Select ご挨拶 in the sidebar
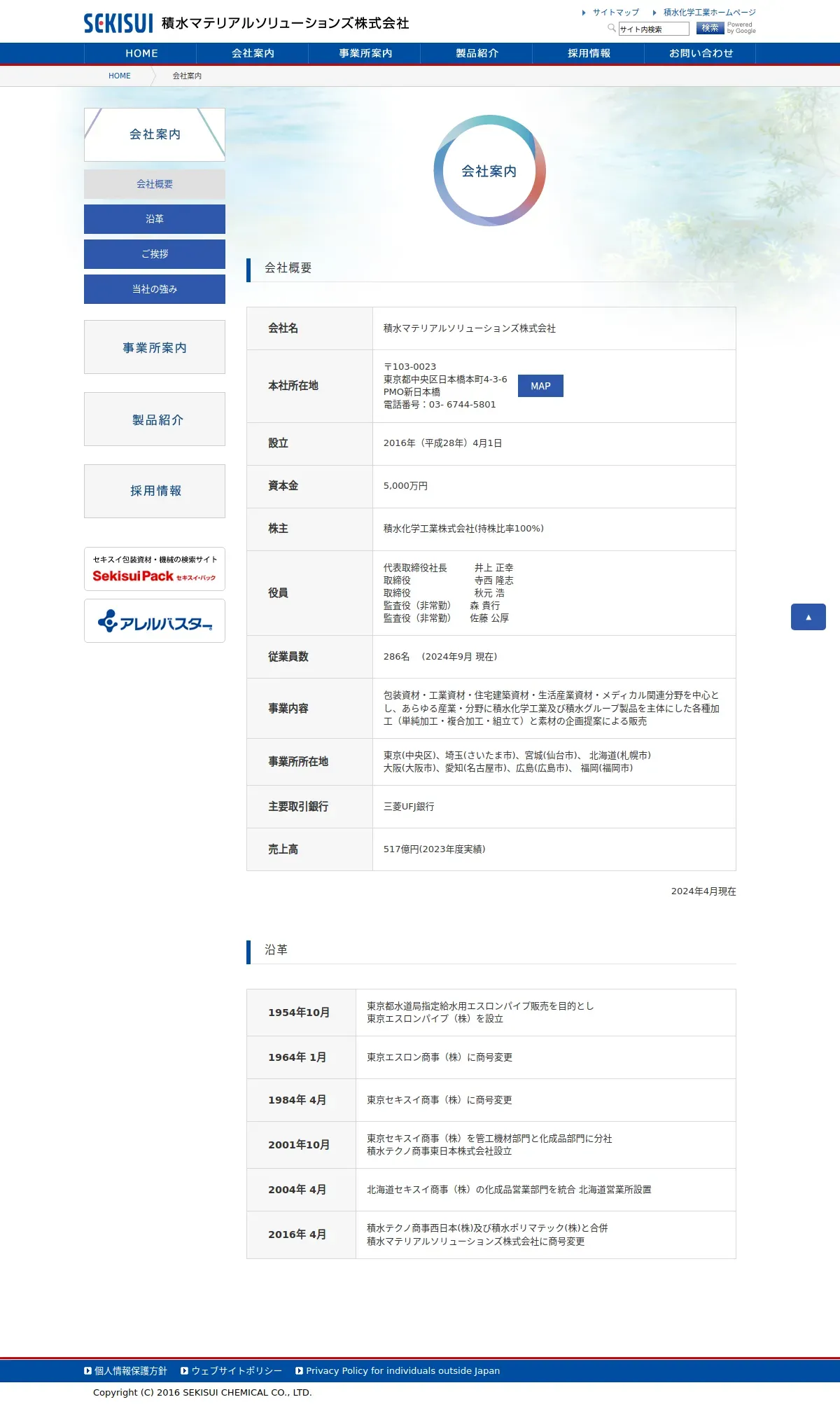 click(x=155, y=254)
